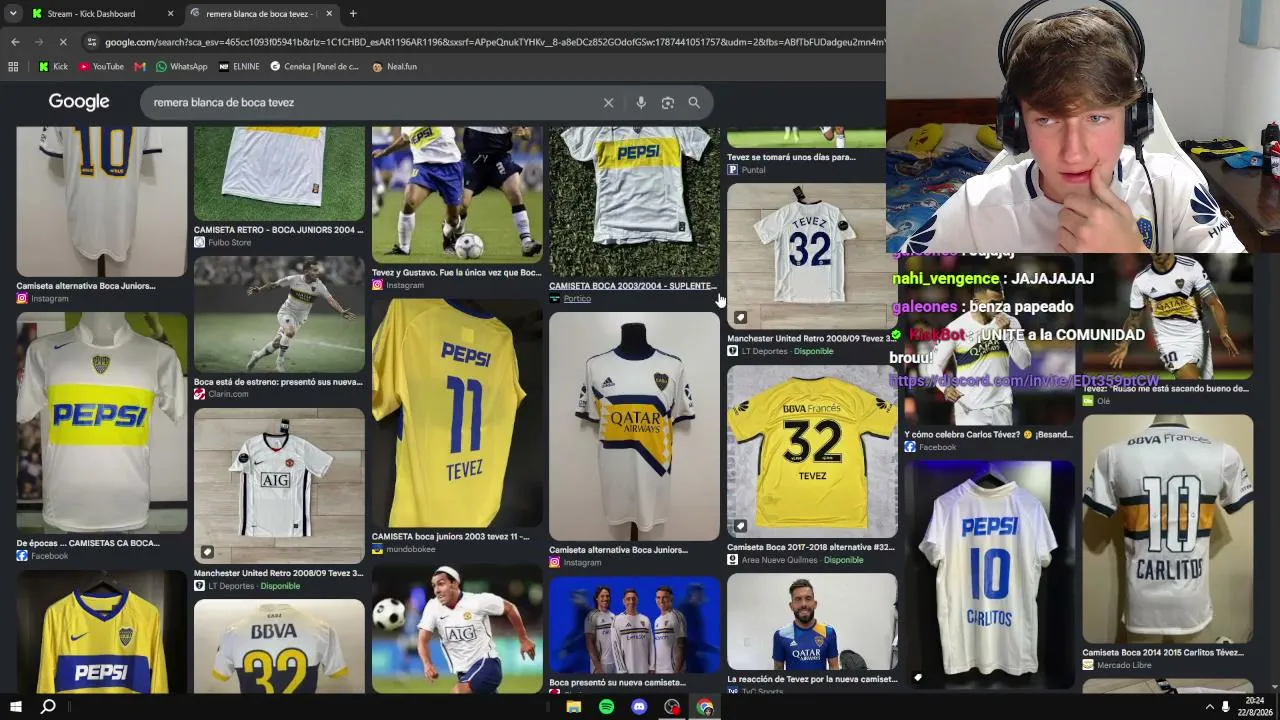Open Discord from the taskbar
The image size is (1280, 720).
[x=639, y=707]
